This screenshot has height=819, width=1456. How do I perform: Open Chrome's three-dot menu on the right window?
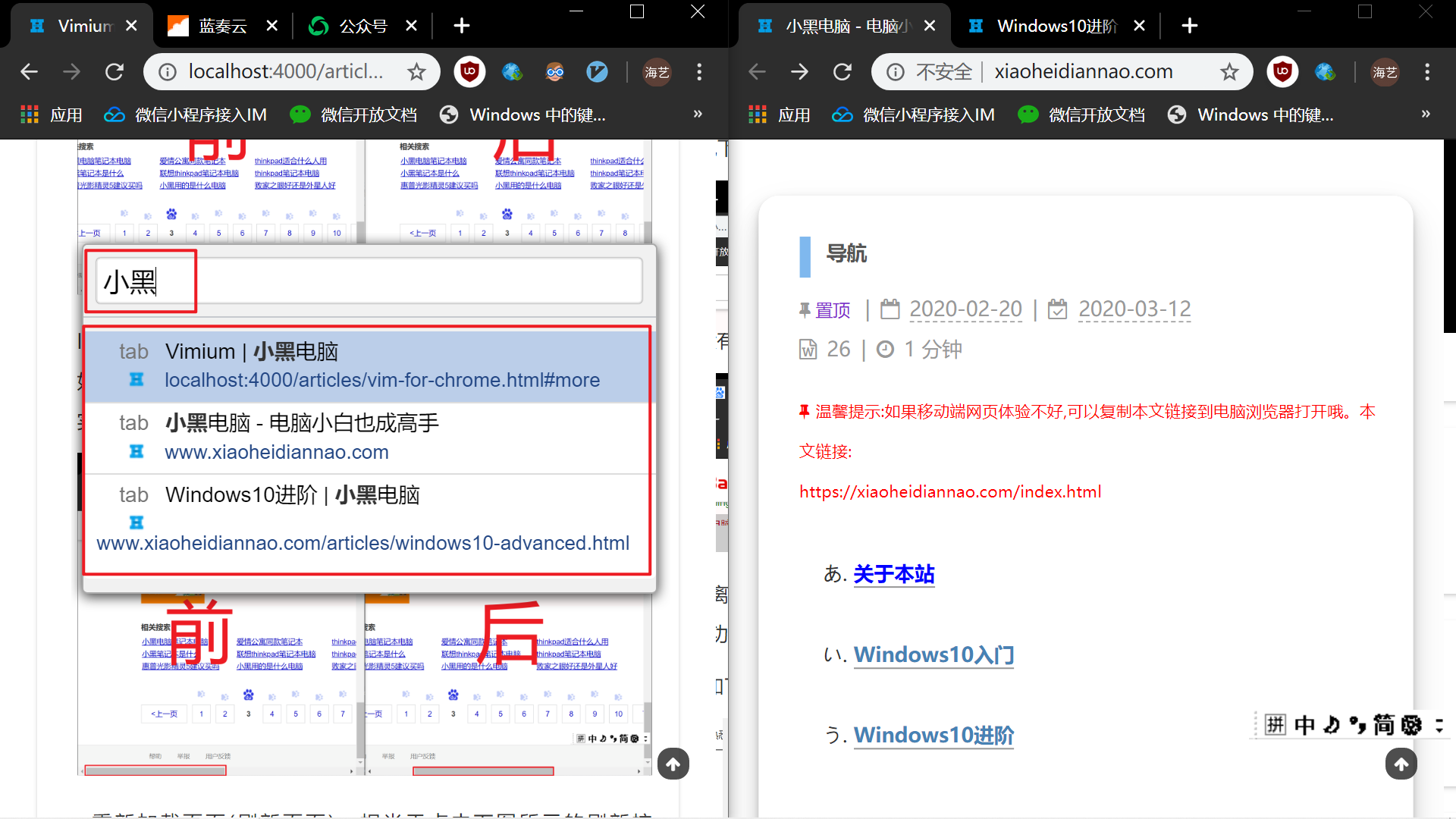[1426, 71]
